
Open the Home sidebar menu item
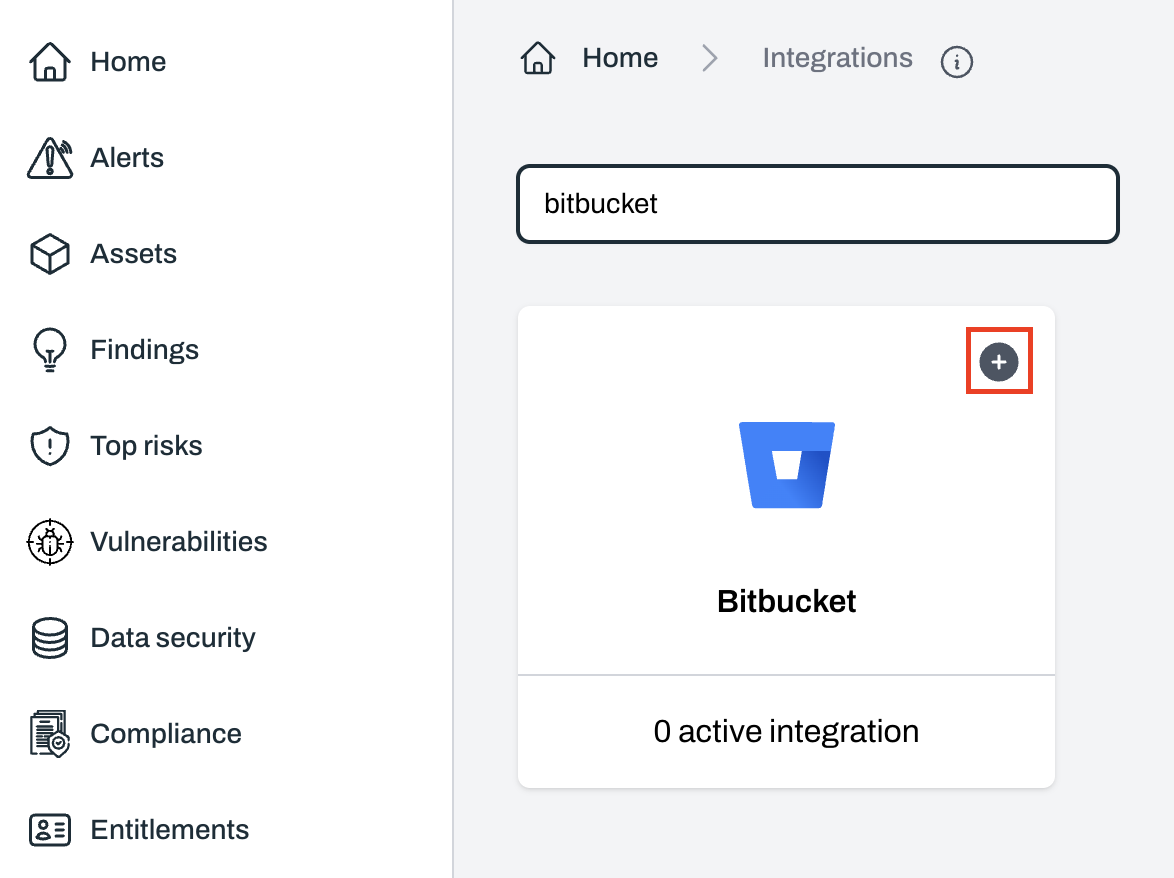click(128, 61)
